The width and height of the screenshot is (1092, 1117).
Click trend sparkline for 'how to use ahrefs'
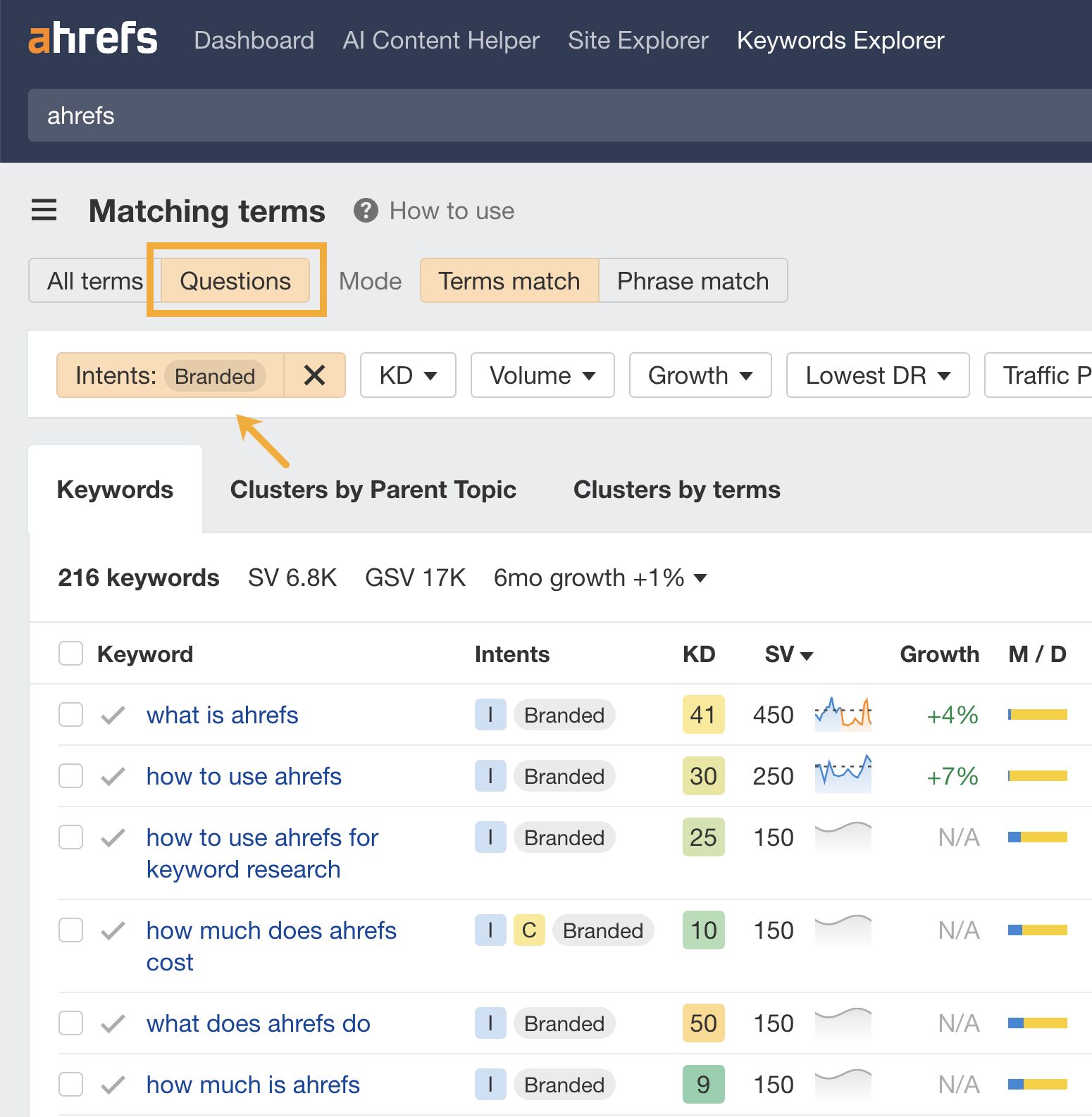point(843,775)
